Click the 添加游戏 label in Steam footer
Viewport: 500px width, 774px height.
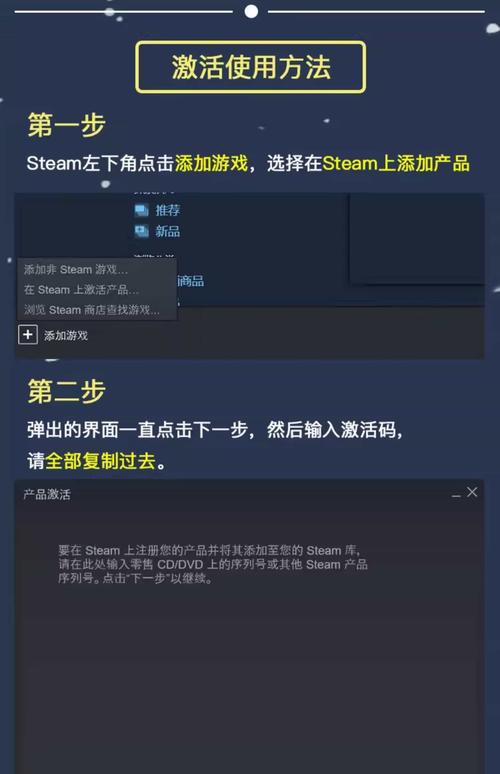66,336
